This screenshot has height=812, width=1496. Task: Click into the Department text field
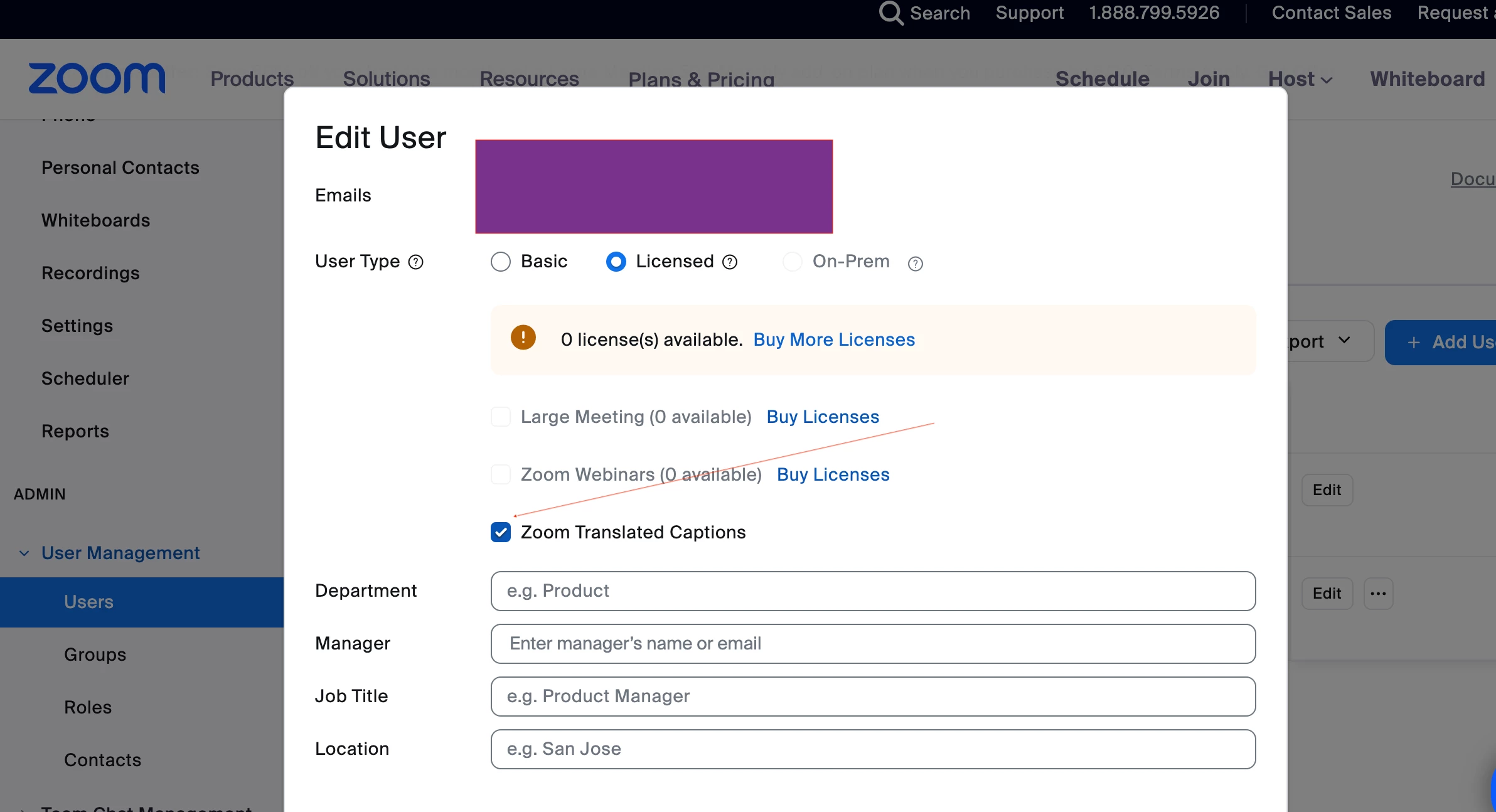click(873, 590)
